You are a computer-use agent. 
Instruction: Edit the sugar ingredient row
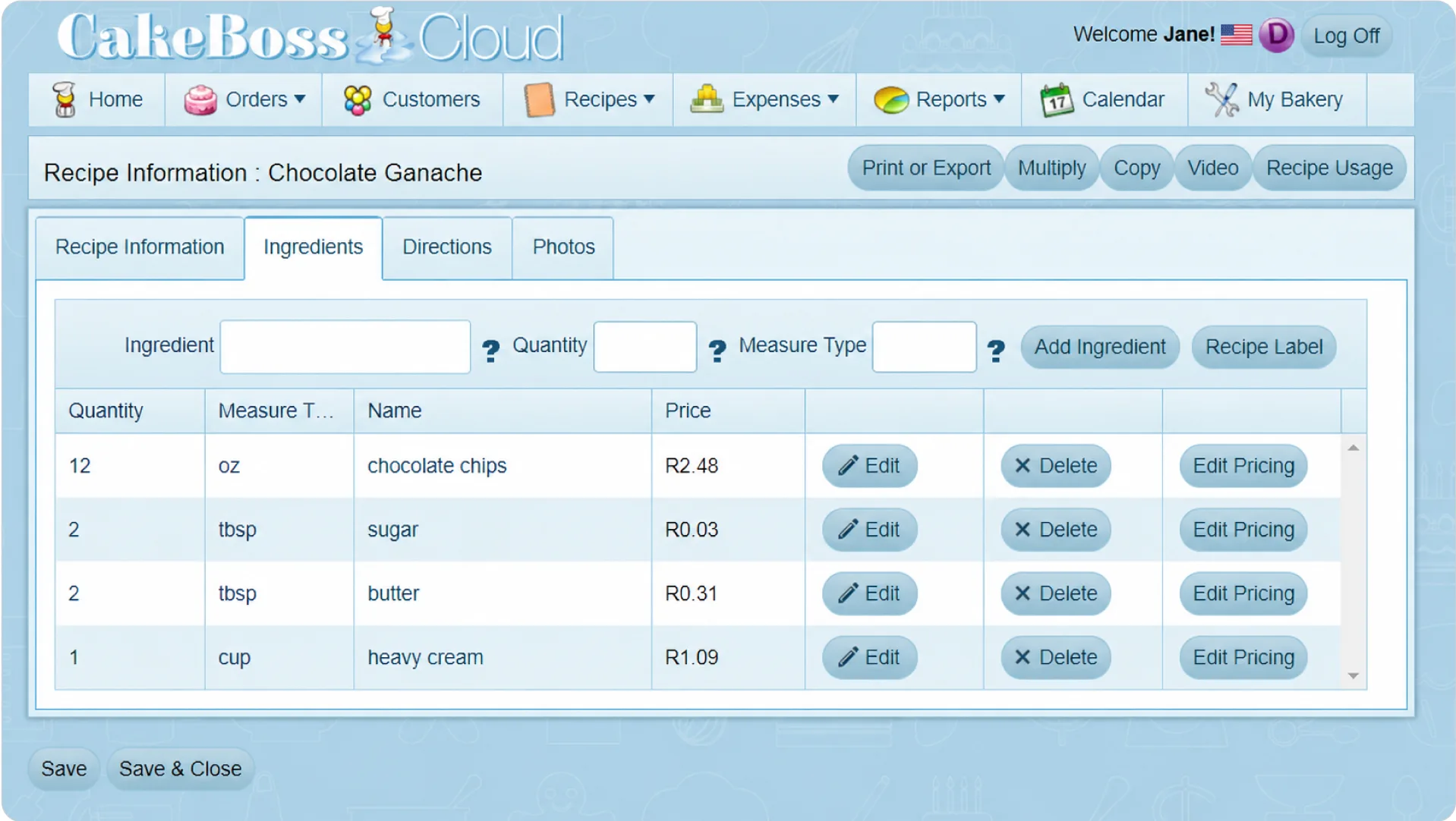click(x=869, y=530)
